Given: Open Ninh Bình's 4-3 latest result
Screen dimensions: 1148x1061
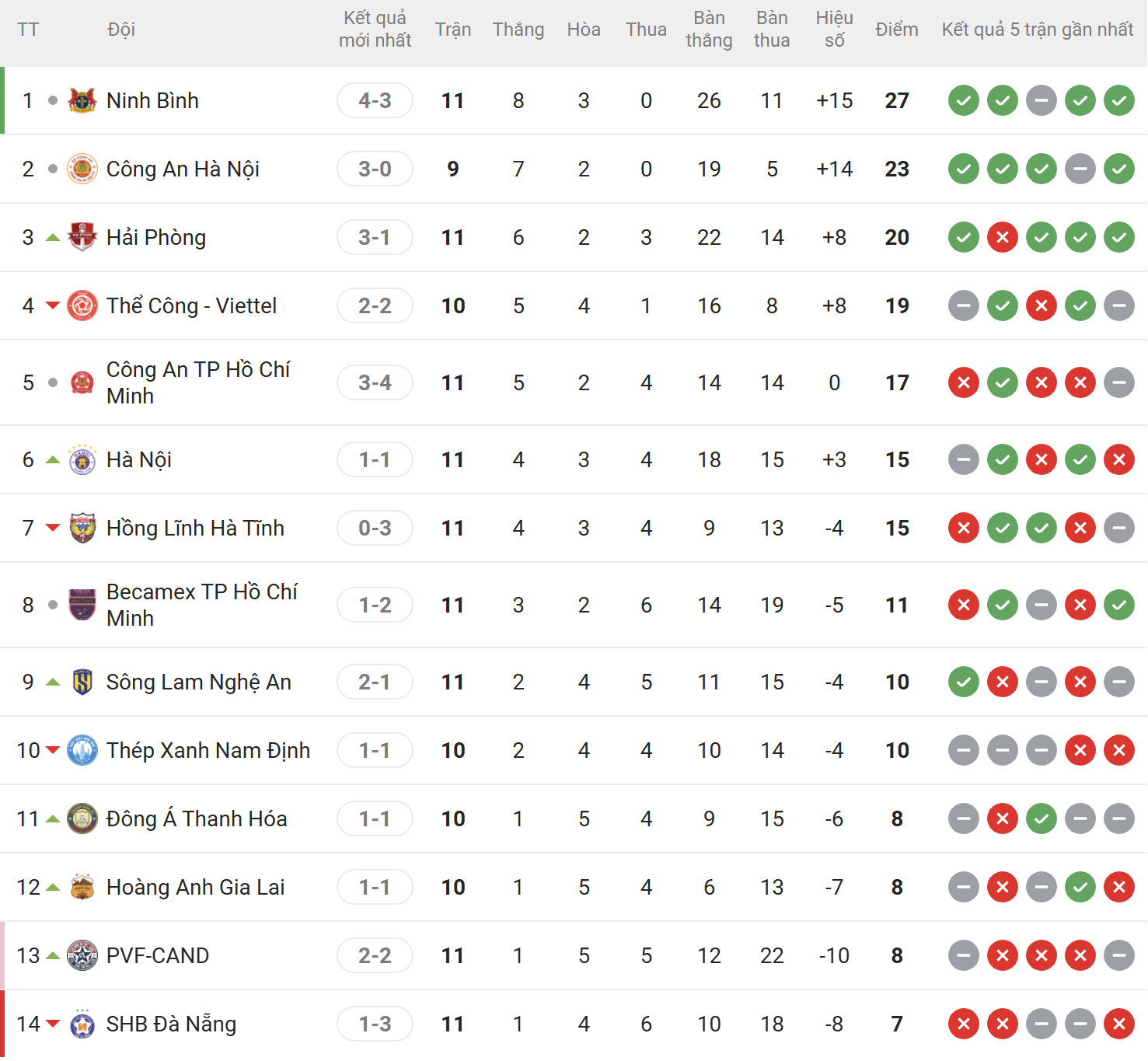Looking at the screenshot, I should point(375,100).
